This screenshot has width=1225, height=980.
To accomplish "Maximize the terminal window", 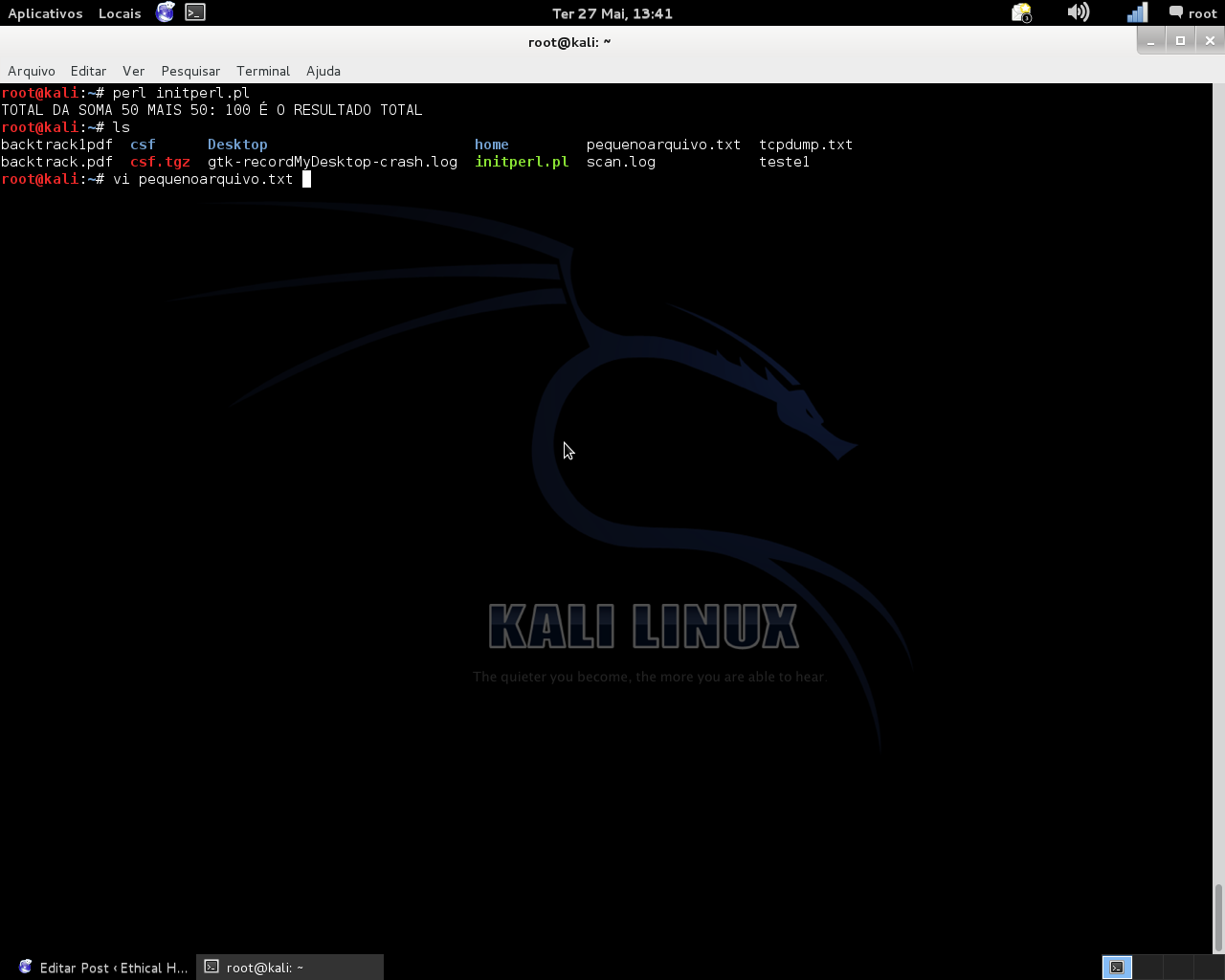I will click(x=1180, y=40).
